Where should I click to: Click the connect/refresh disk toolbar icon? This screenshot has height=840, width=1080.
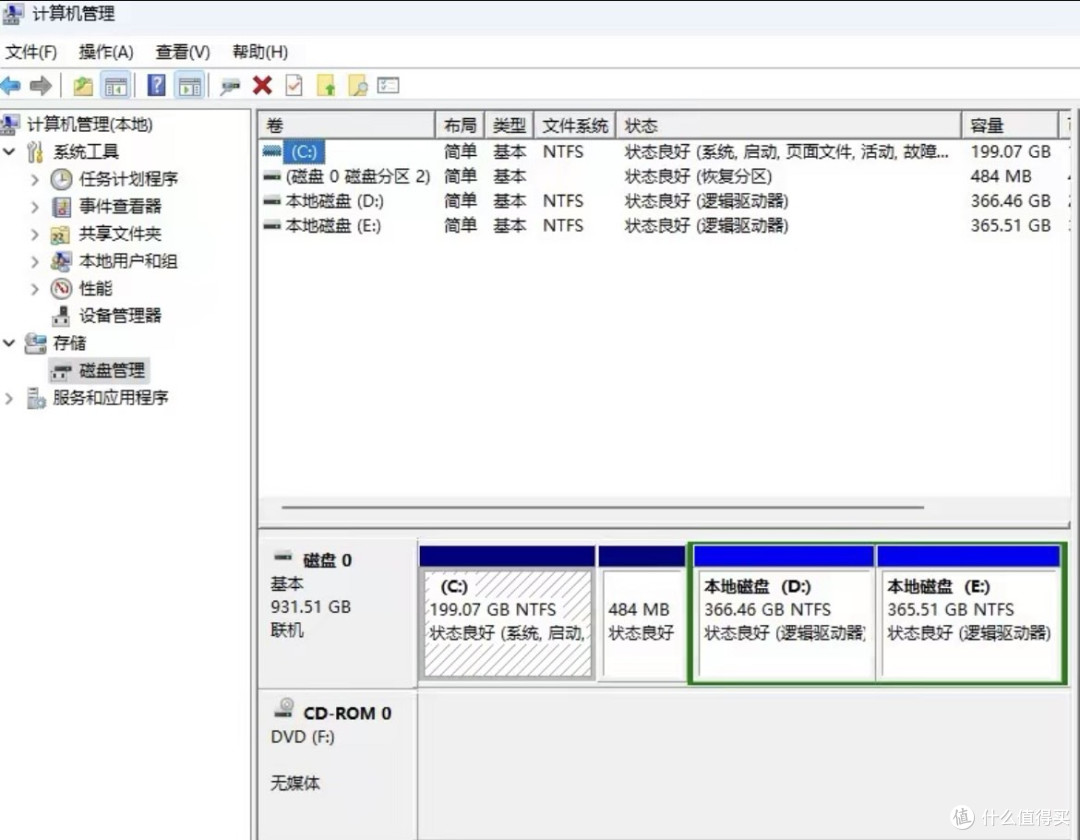click(230, 87)
